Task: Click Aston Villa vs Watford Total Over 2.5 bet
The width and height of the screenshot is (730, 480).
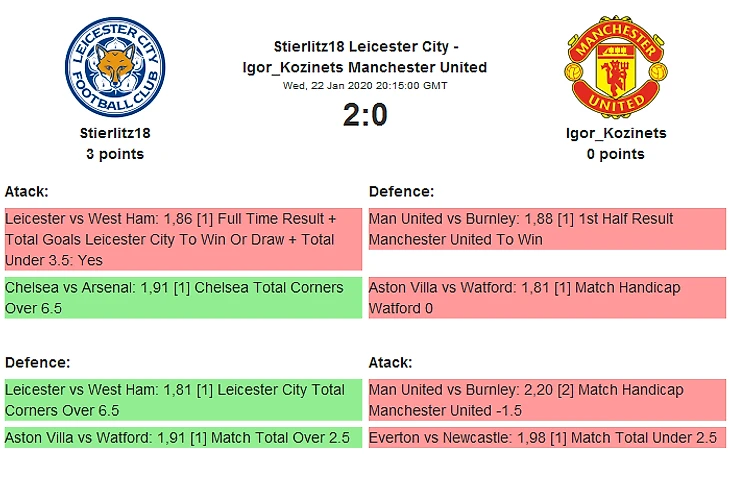Action: (x=182, y=438)
